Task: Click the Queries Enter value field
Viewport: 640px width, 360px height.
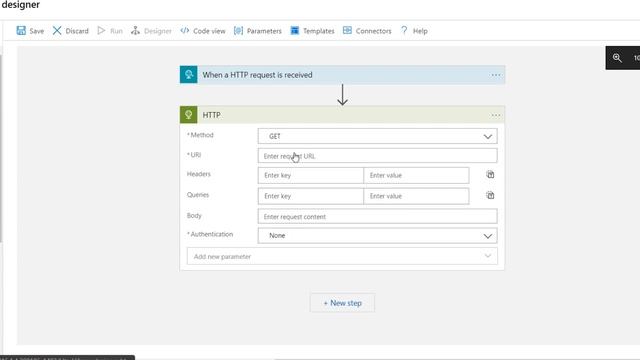Action: pyautogui.click(x=416, y=196)
